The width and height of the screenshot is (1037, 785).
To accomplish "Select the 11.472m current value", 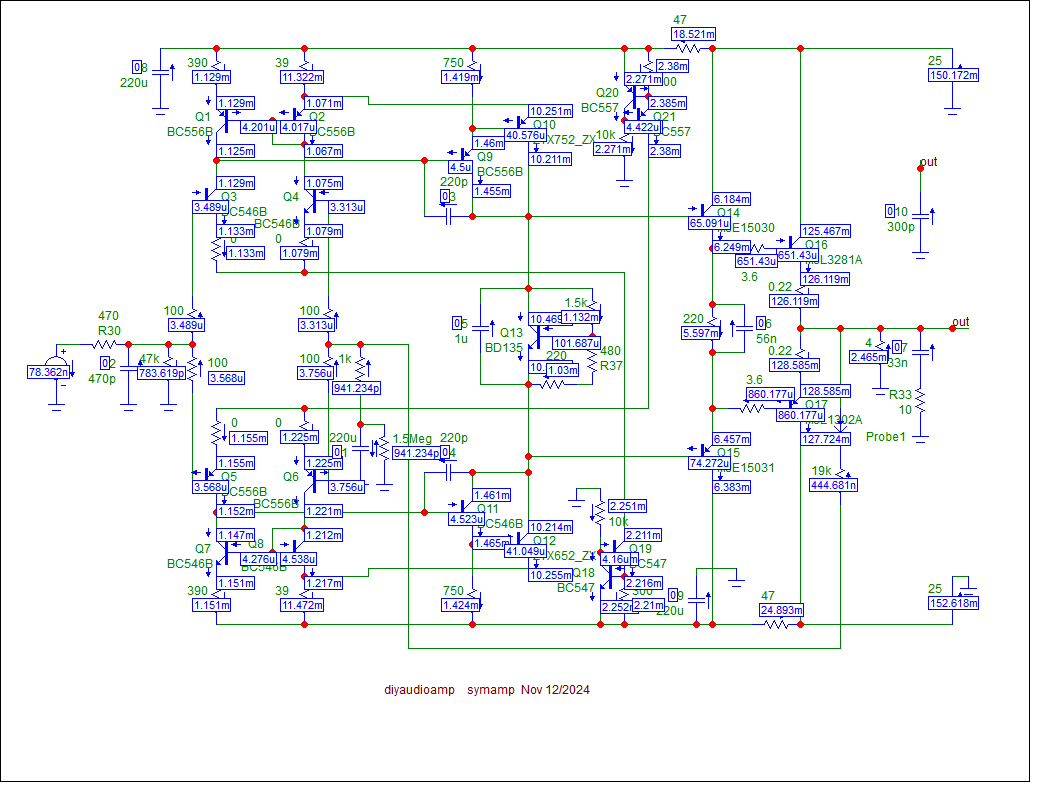I will [302, 605].
